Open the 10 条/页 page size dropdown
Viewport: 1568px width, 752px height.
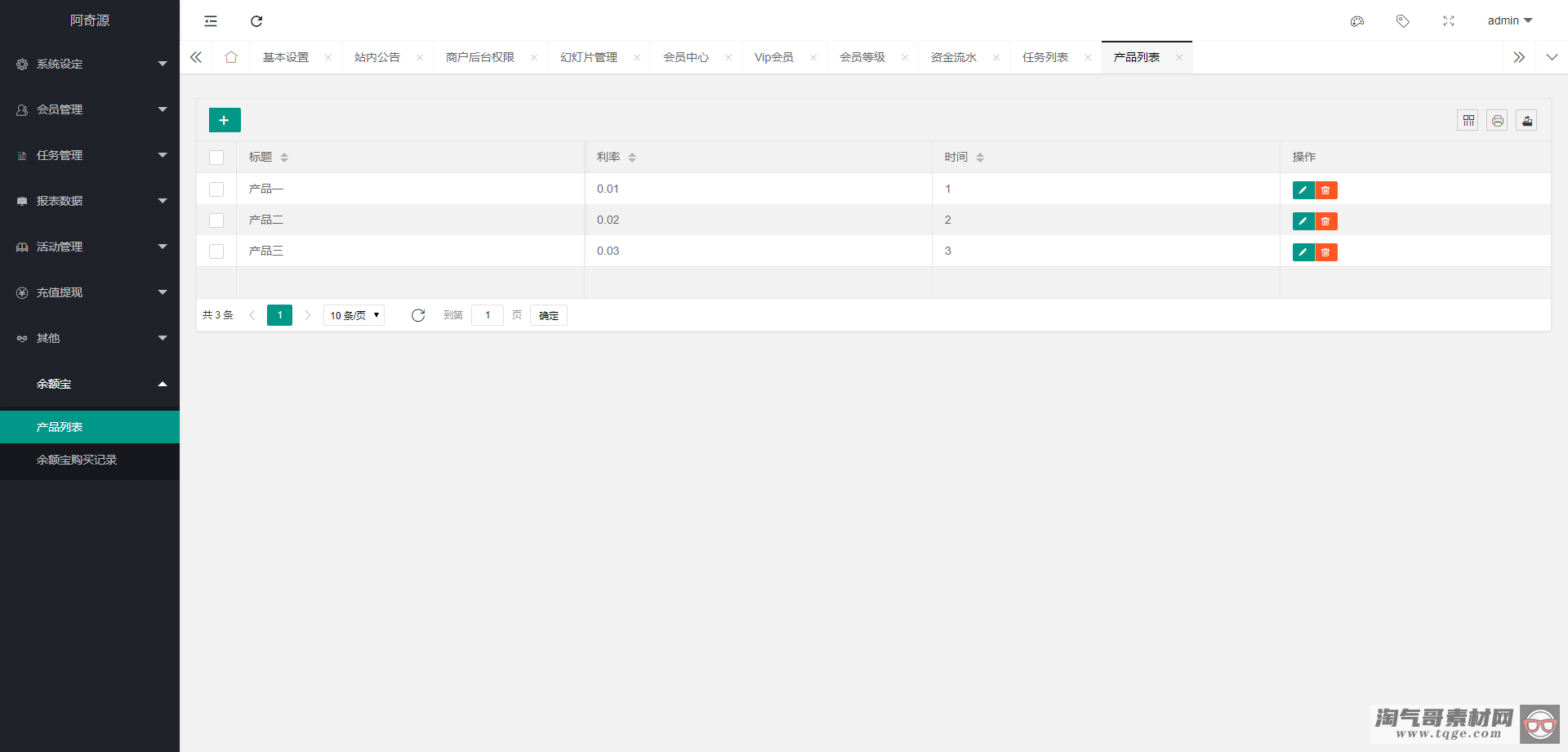[354, 315]
